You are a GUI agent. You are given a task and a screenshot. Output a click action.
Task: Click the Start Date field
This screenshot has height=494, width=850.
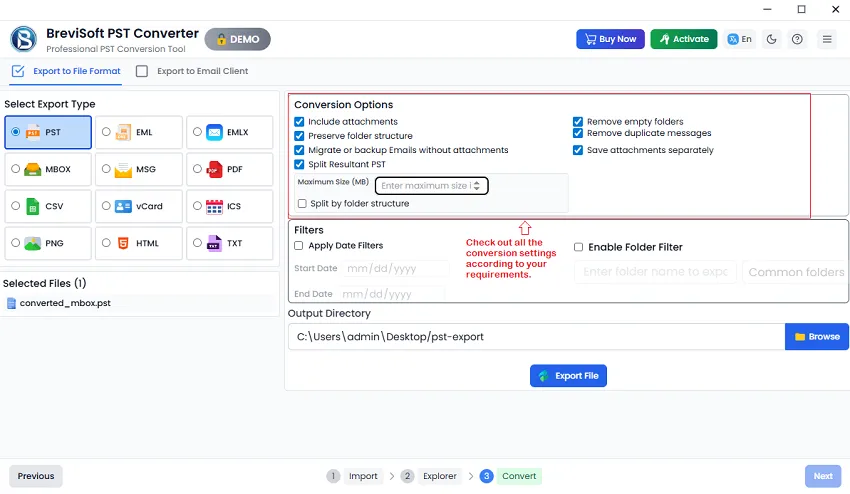(x=395, y=268)
